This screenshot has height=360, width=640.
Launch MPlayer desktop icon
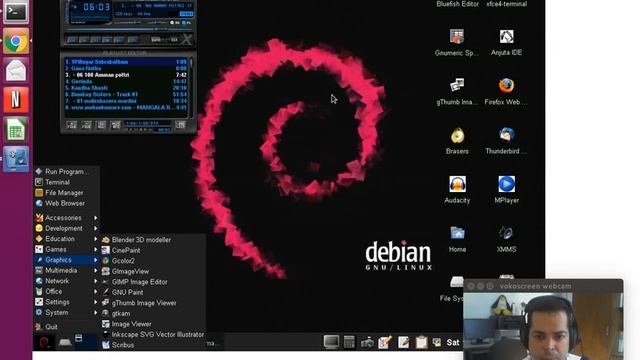point(507,190)
